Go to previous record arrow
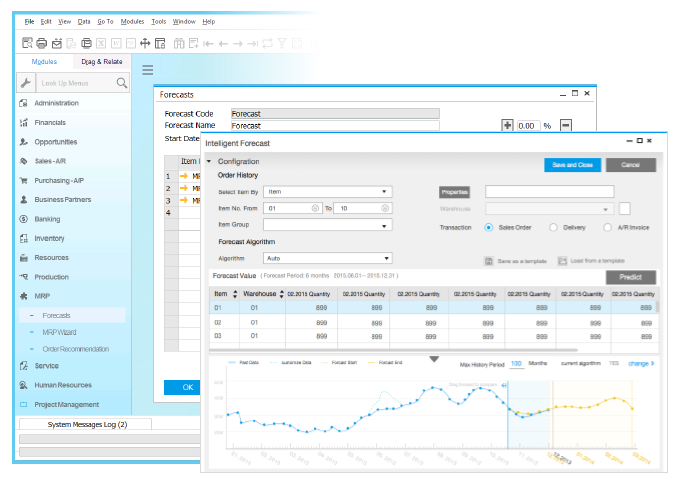Image resolution: width=685 pixels, height=488 pixels. point(223,44)
